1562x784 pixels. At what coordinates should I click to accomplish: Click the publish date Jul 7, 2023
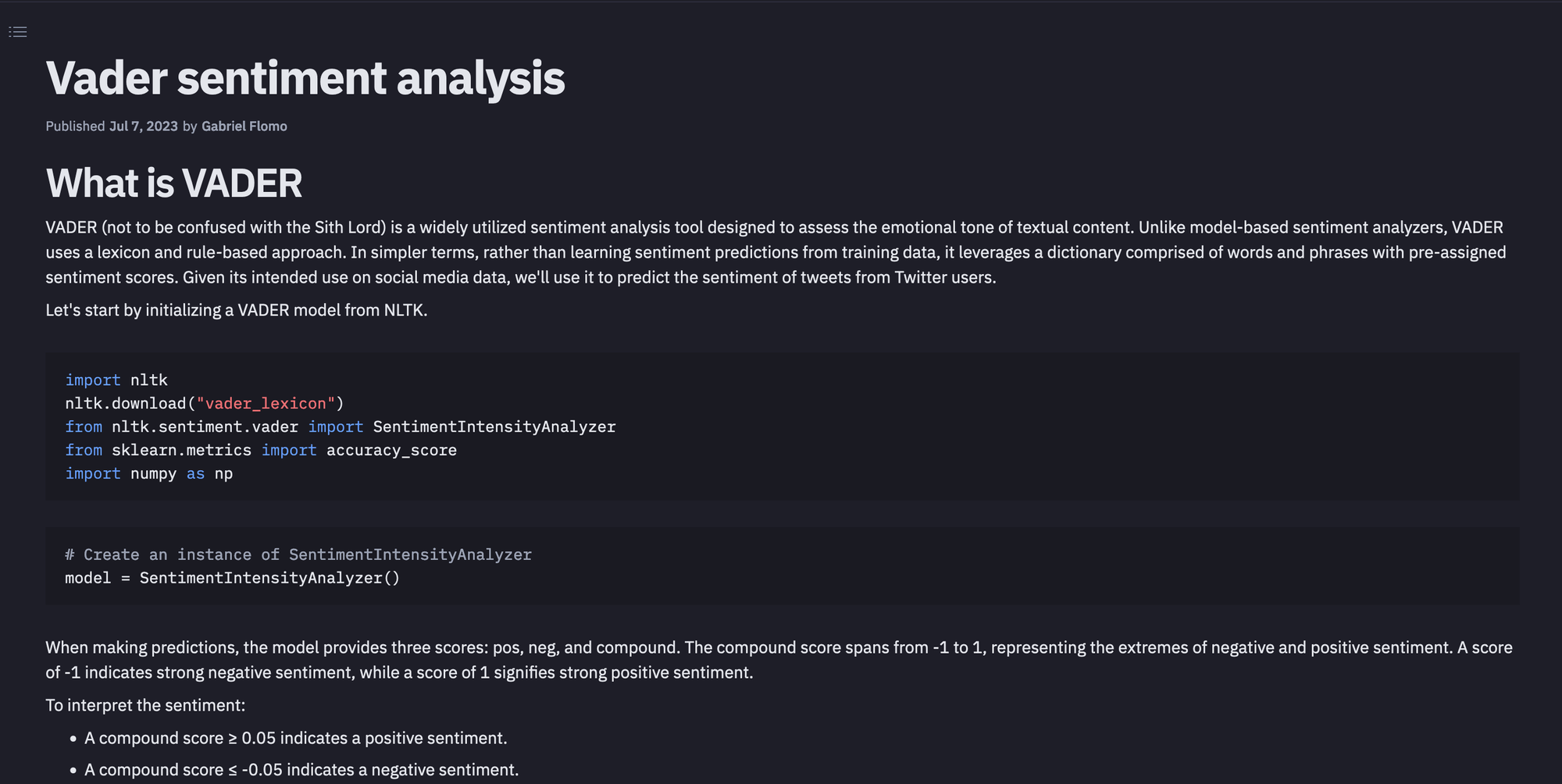143,127
